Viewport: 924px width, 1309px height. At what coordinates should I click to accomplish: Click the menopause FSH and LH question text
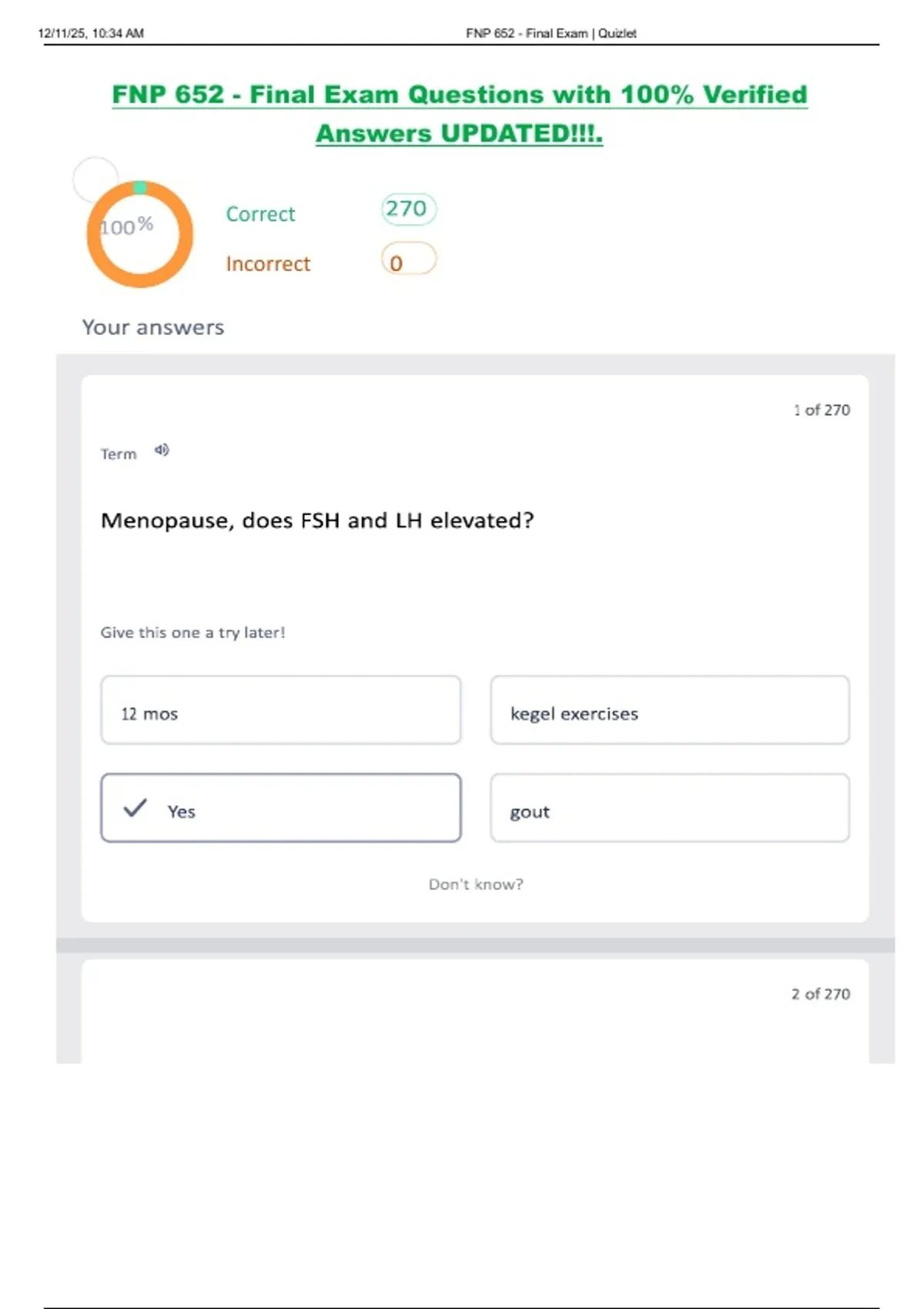tap(317, 521)
